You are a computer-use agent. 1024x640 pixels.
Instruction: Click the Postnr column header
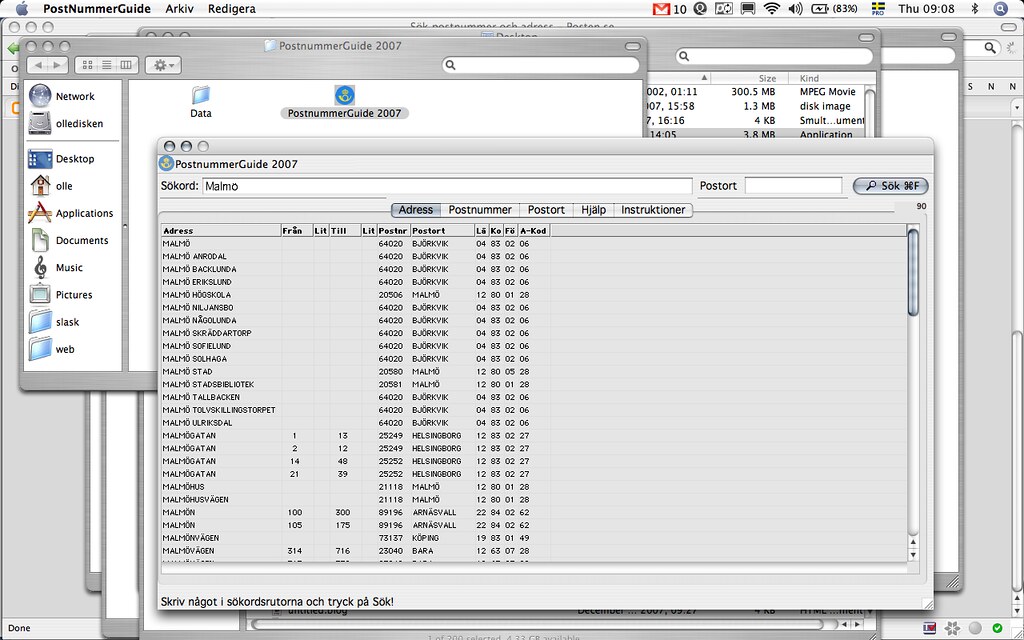click(393, 231)
